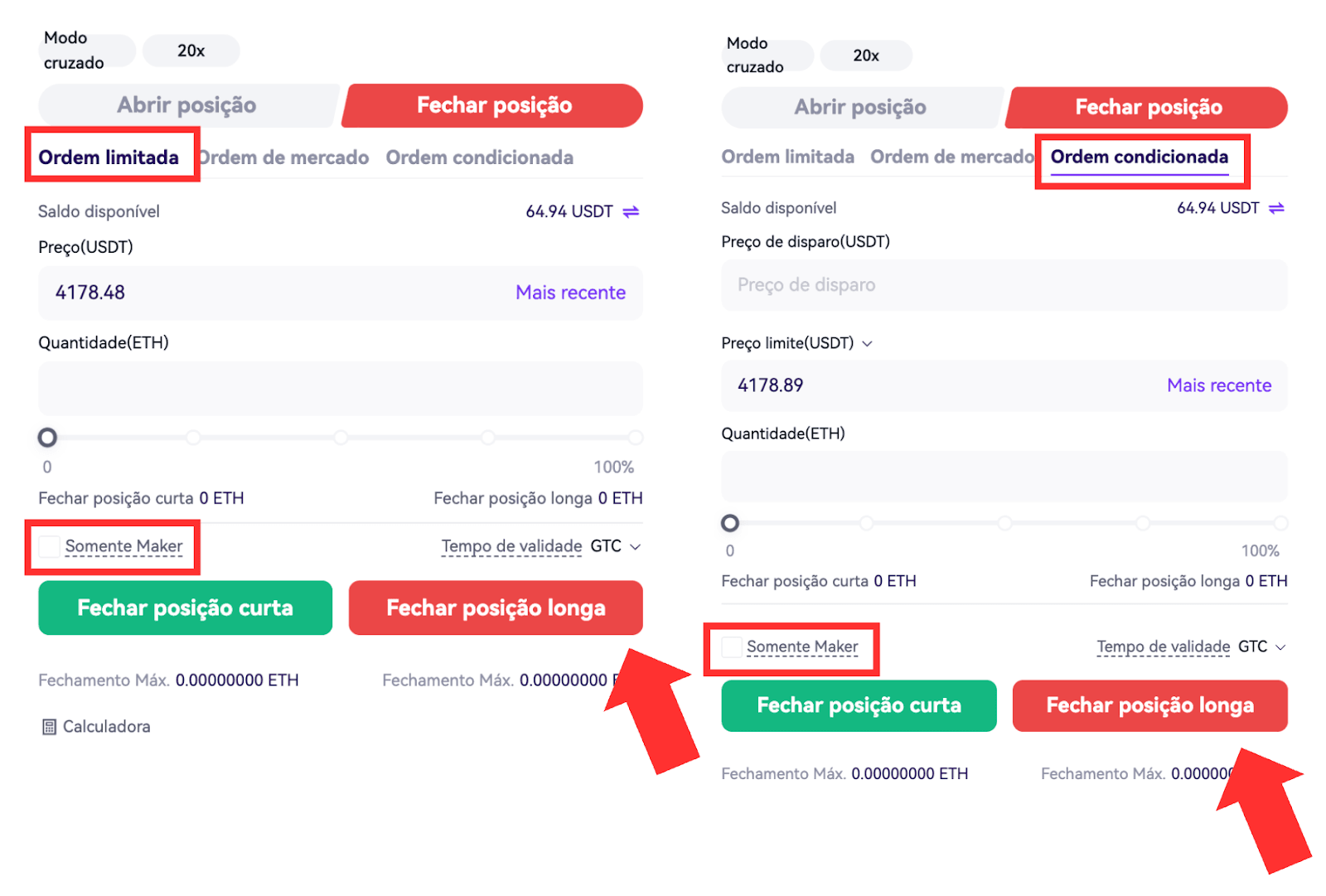Tick Somente Maker checkbox in right panel

click(x=732, y=647)
